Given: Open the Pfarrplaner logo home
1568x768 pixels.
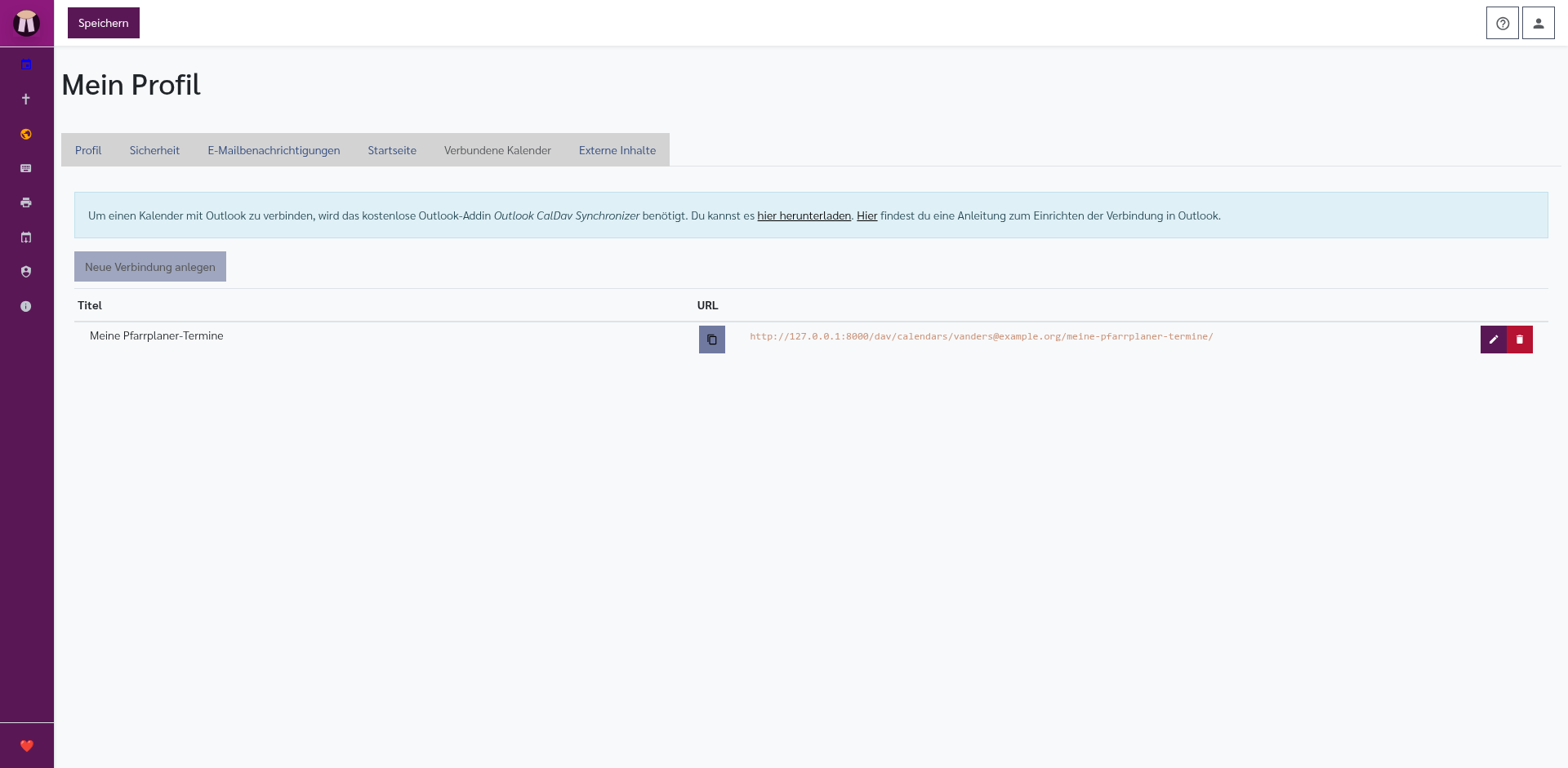Looking at the screenshot, I should point(26,23).
